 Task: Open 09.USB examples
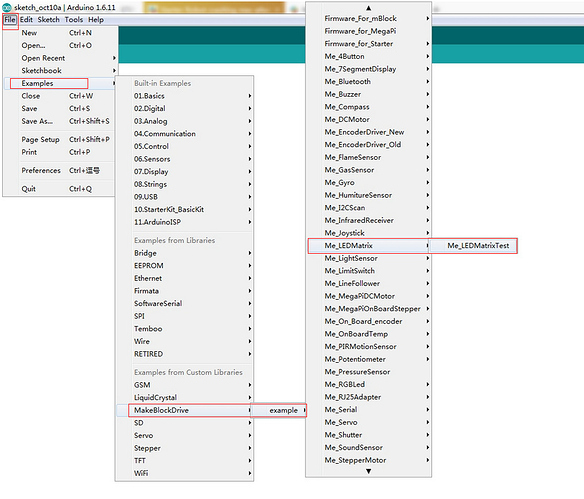click(x=185, y=197)
